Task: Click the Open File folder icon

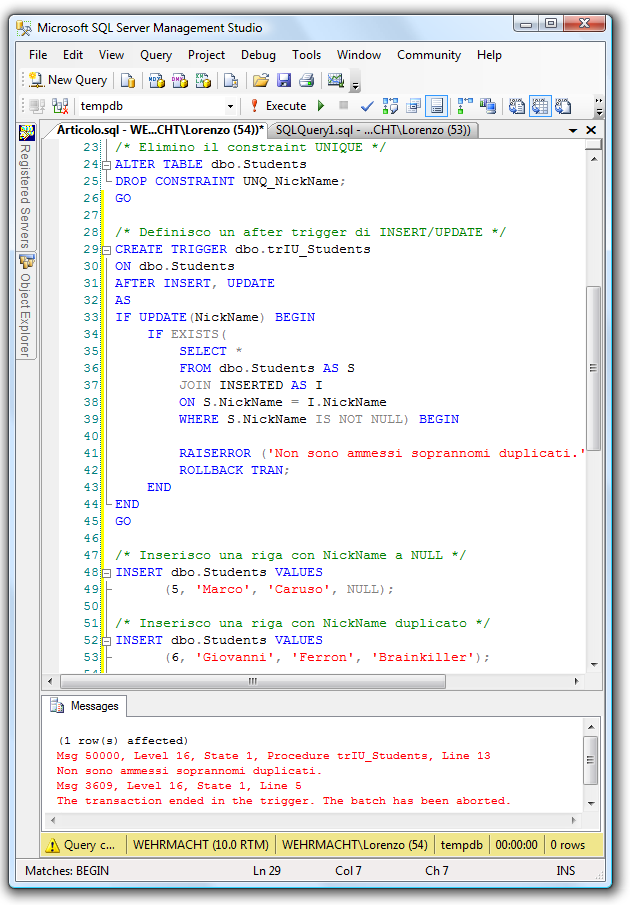Action: 261,80
